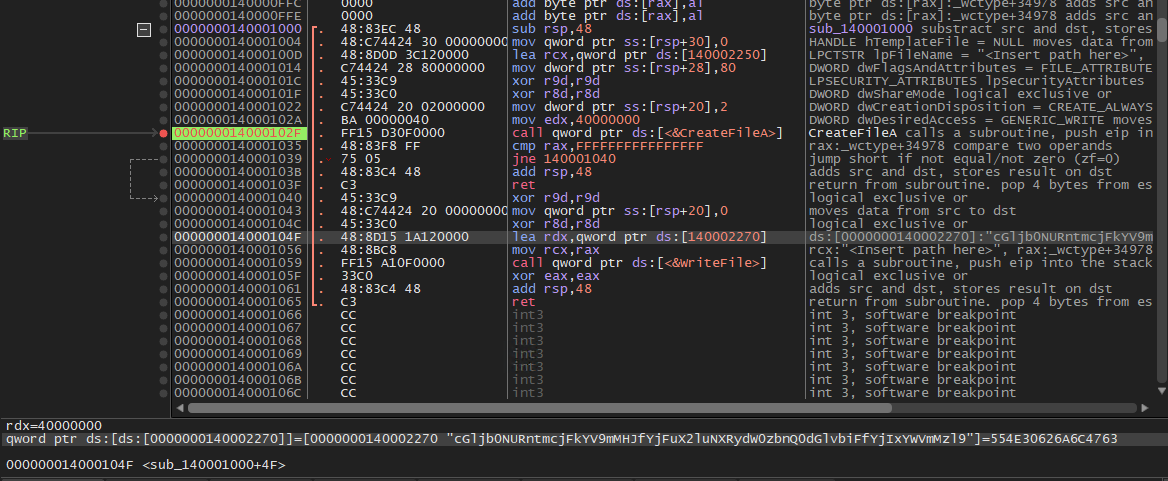The image size is (1168, 481).
Task: Click the rdx=40000000 info line
Action: [54, 425]
